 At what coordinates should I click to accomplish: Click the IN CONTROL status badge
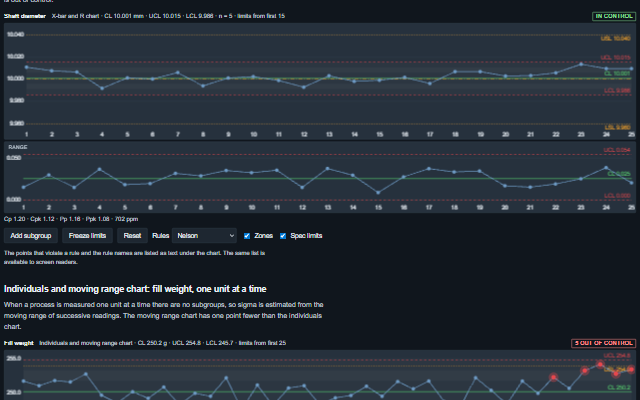click(614, 16)
